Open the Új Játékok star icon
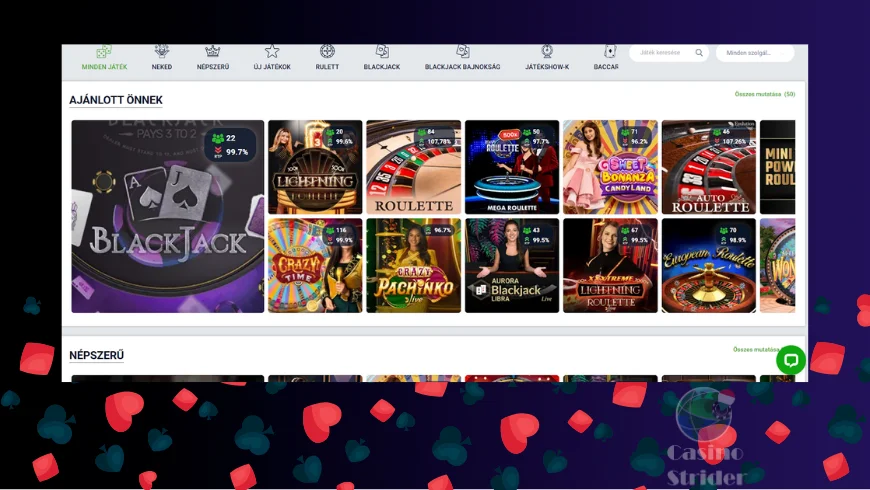 [272, 51]
